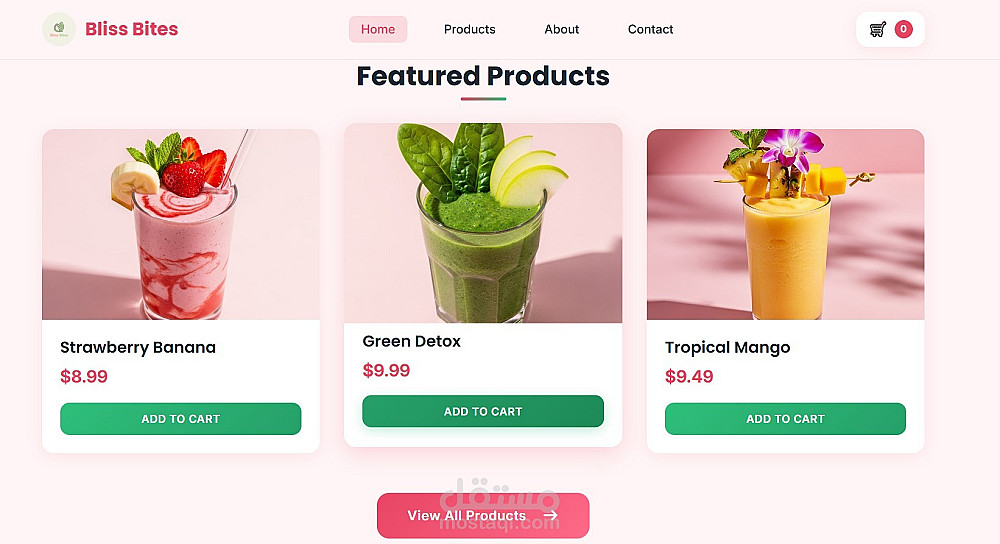Select the Strawberry Banana product title
Viewport: 1000px width, 544px height.
[x=138, y=348]
